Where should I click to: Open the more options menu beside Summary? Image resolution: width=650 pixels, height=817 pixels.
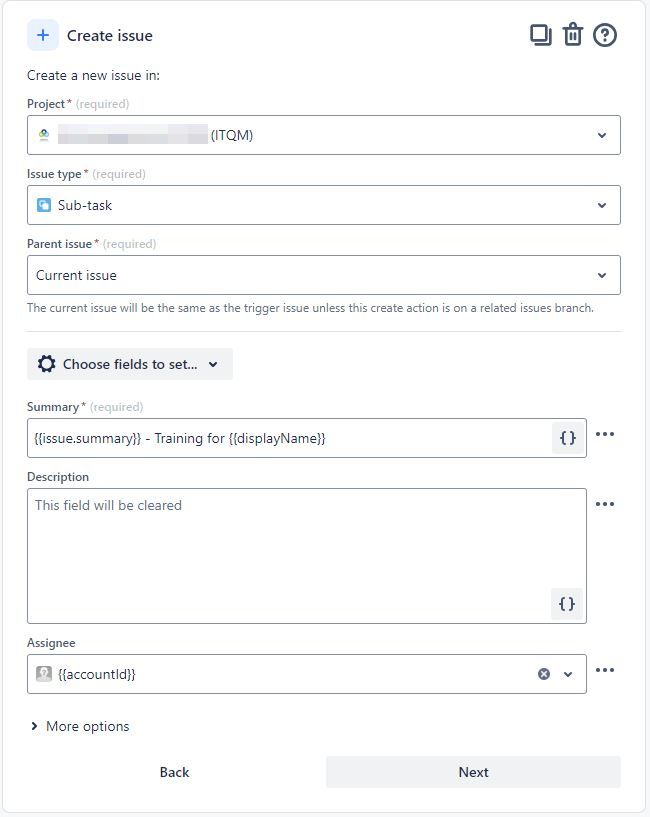(x=605, y=434)
